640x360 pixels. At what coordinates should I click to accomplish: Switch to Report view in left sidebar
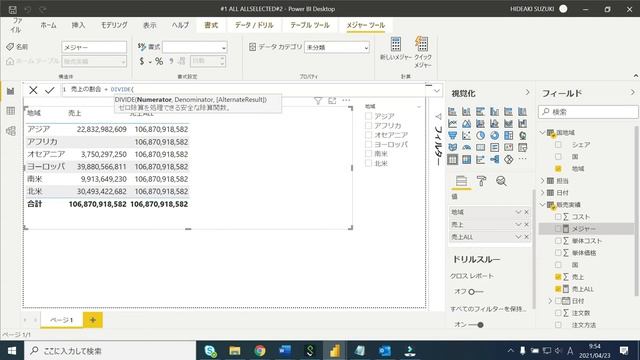(11, 91)
